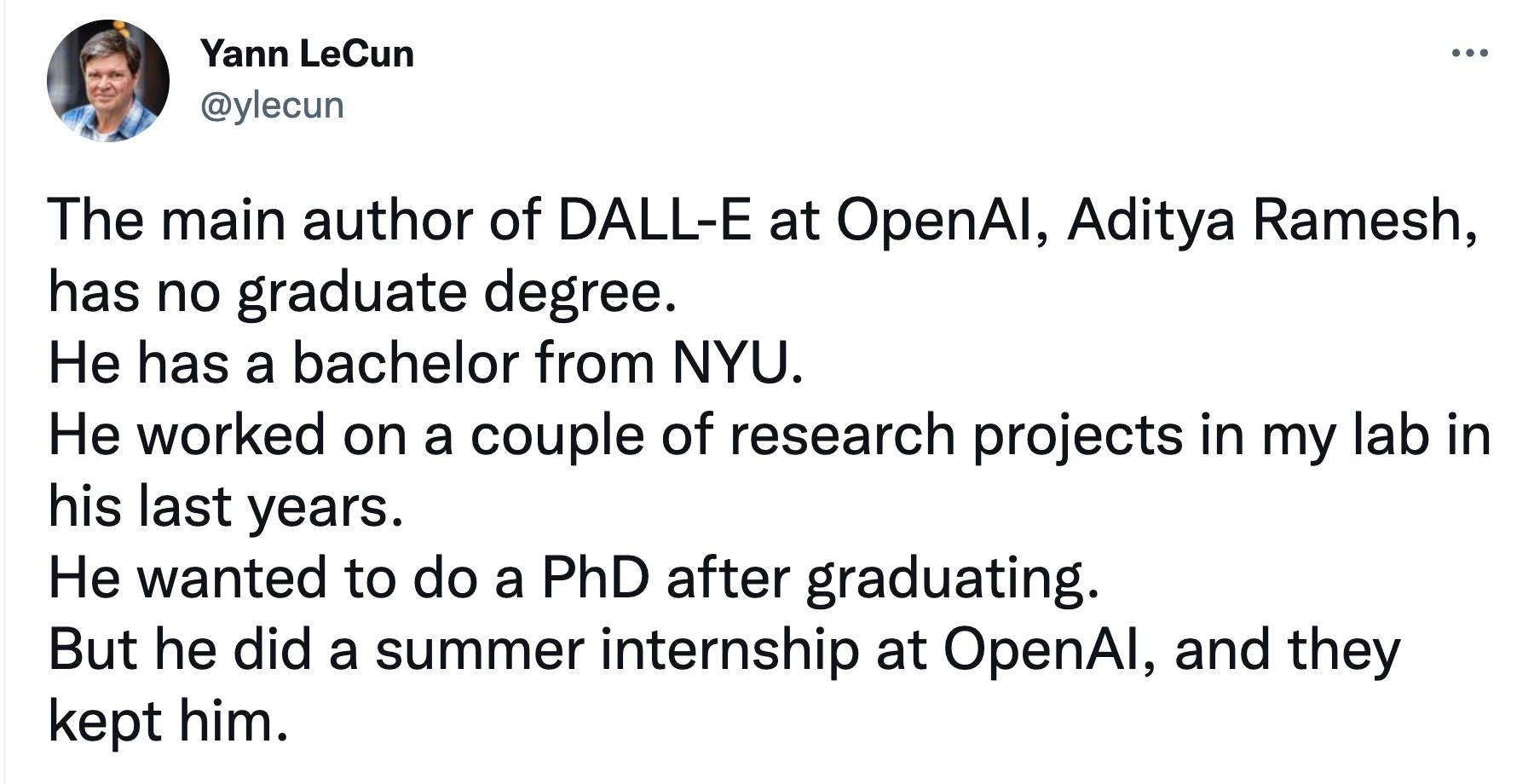Open the Yann LeCun display name link
This screenshot has width=1534, height=784.
coord(307,55)
